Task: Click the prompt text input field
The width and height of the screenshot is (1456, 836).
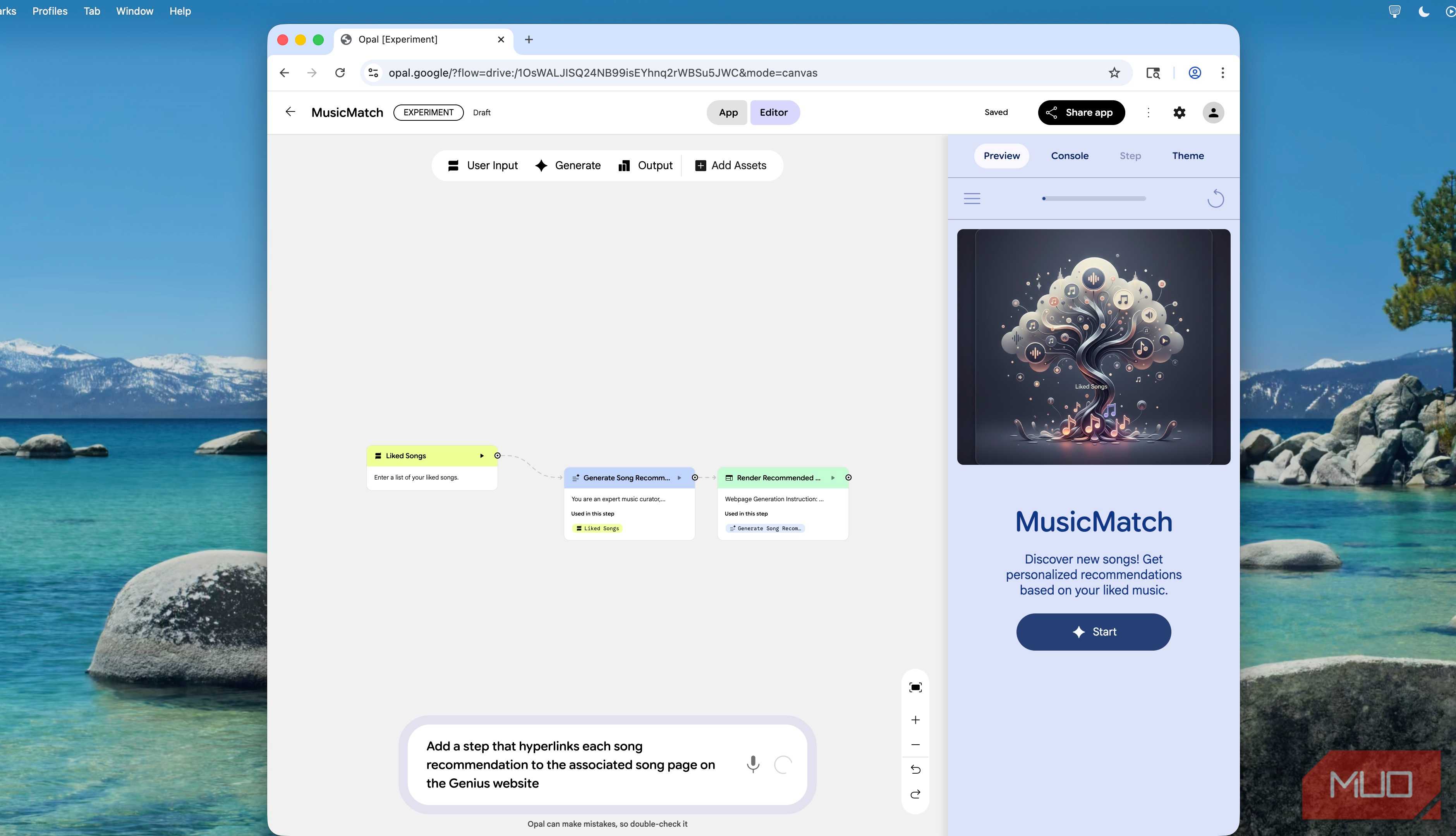Action: click(x=572, y=764)
